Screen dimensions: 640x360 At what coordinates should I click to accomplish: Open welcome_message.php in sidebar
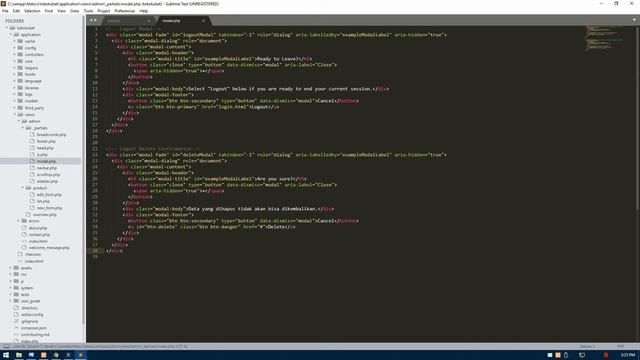tap(49, 247)
